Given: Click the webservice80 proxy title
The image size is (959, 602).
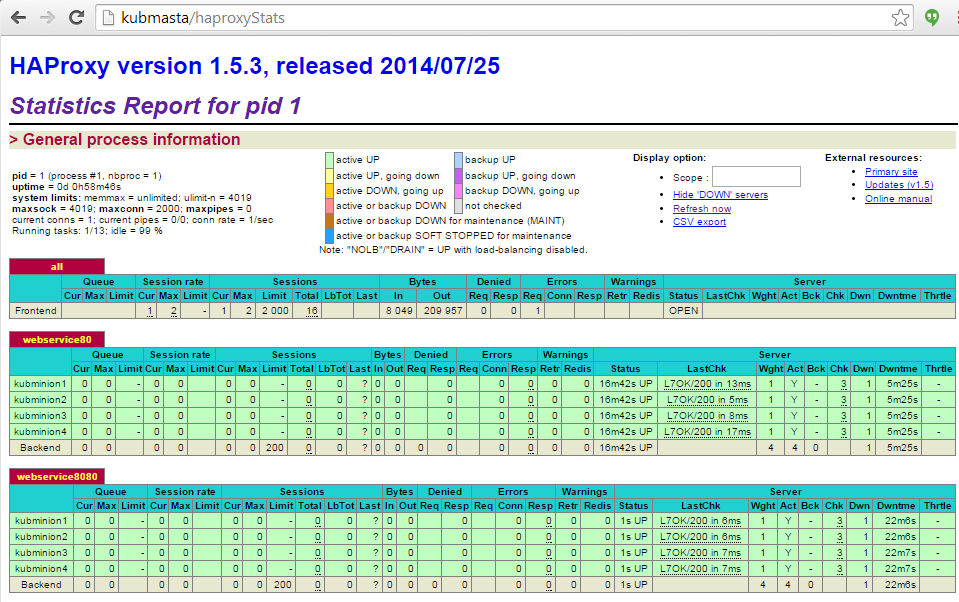Looking at the screenshot, I should [x=55, y=340].
